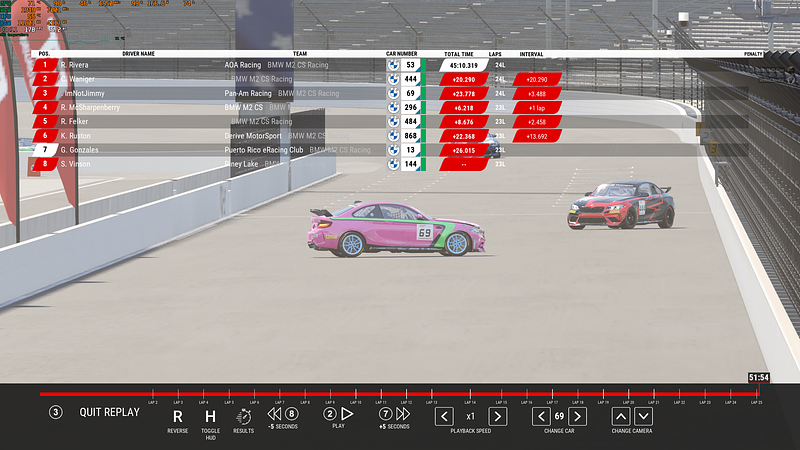Viewport: 800px width, 450px height.
Task: Click BMW logo beside car 868
Action: (x=393, y=136)
